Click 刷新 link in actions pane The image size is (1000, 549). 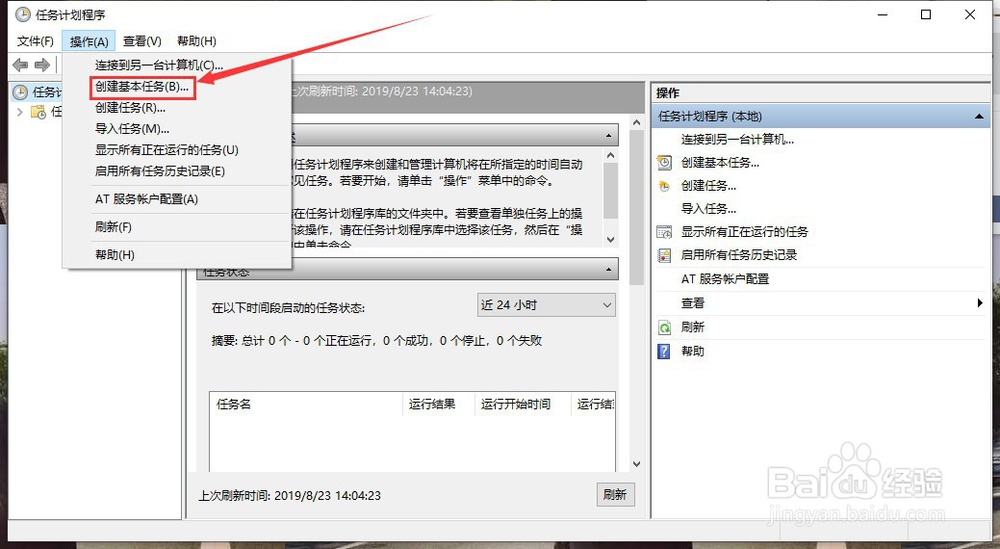[693, 327]
